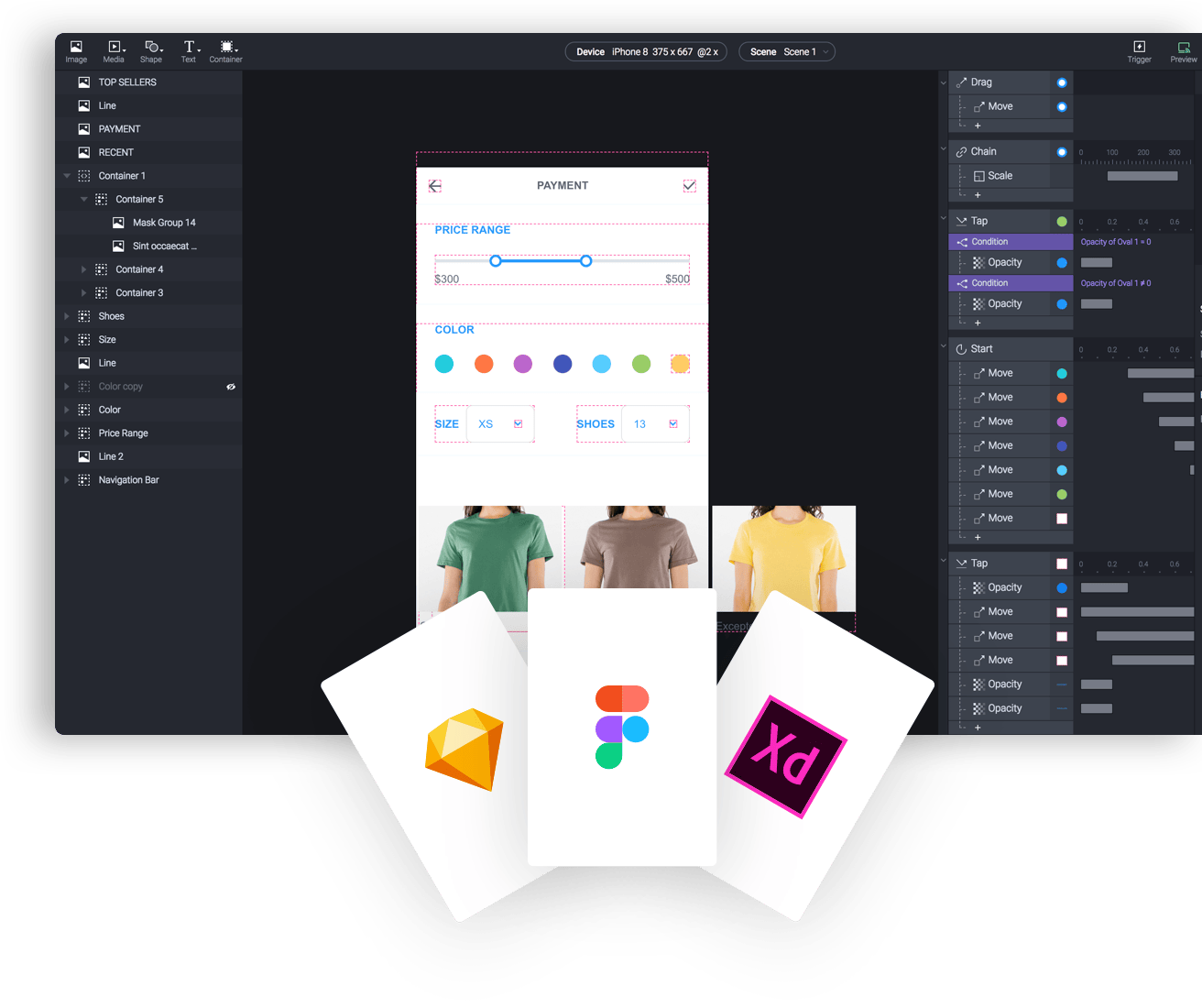Select the TOP SELLERS layer
1202x1008 pixels.
(x=148, y=82)
